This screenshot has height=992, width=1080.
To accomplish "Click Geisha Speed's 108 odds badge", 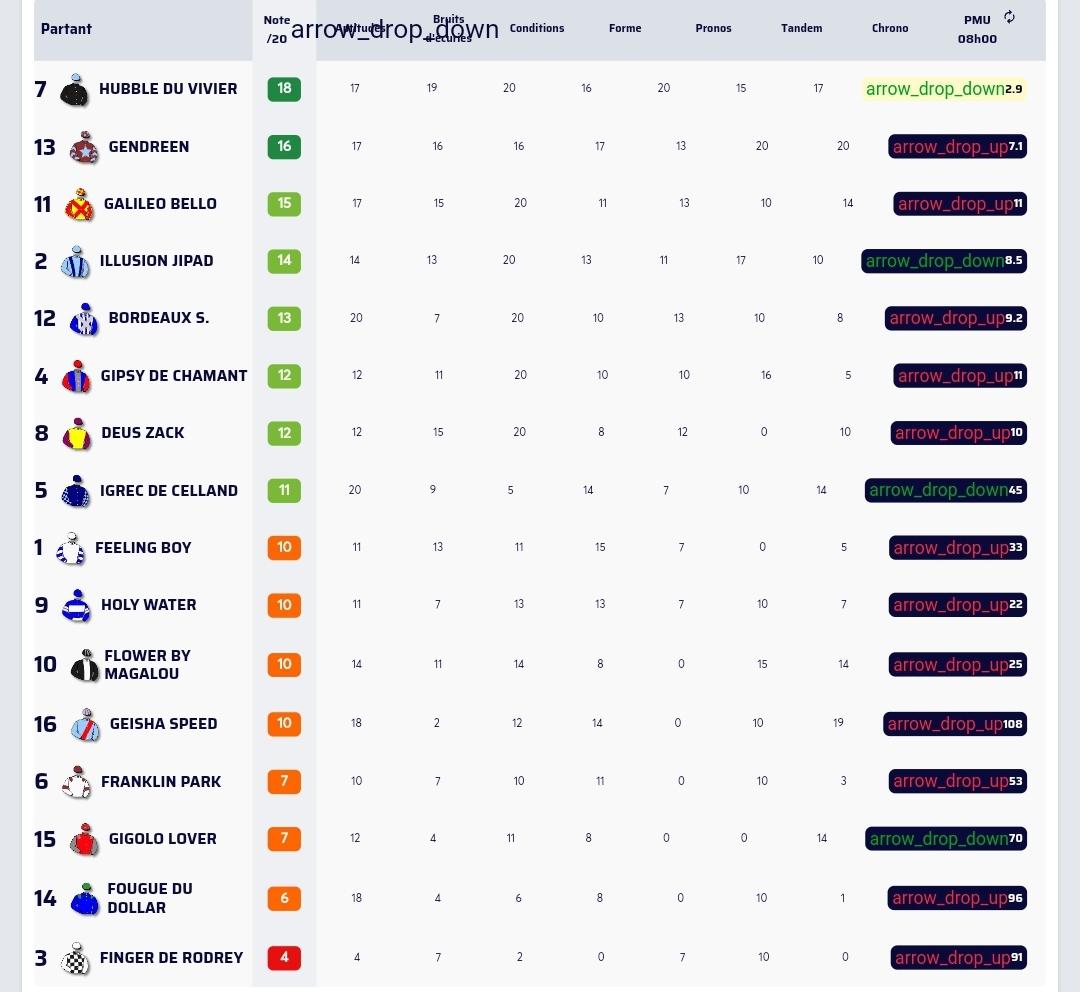I will point(955,724).
